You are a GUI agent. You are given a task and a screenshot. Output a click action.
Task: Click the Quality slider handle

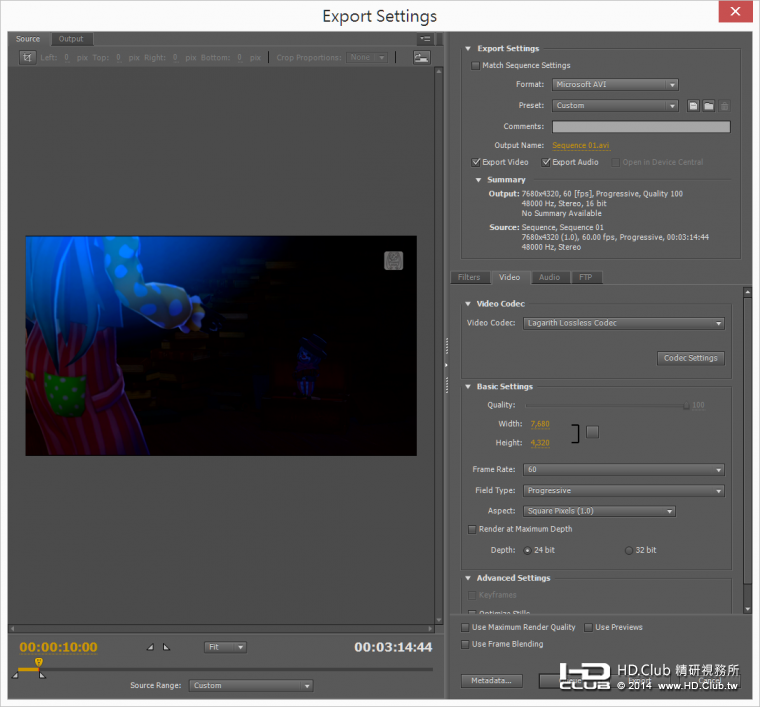tap(685, 406)
